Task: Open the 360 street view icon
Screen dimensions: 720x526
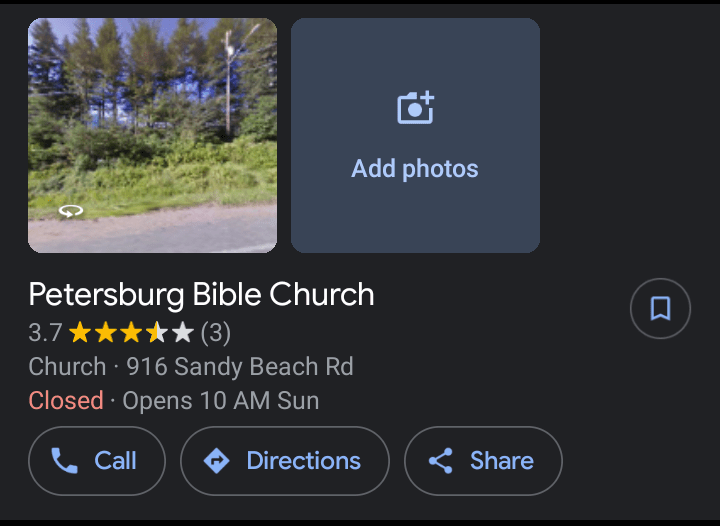Action: [x=71, y=210]
